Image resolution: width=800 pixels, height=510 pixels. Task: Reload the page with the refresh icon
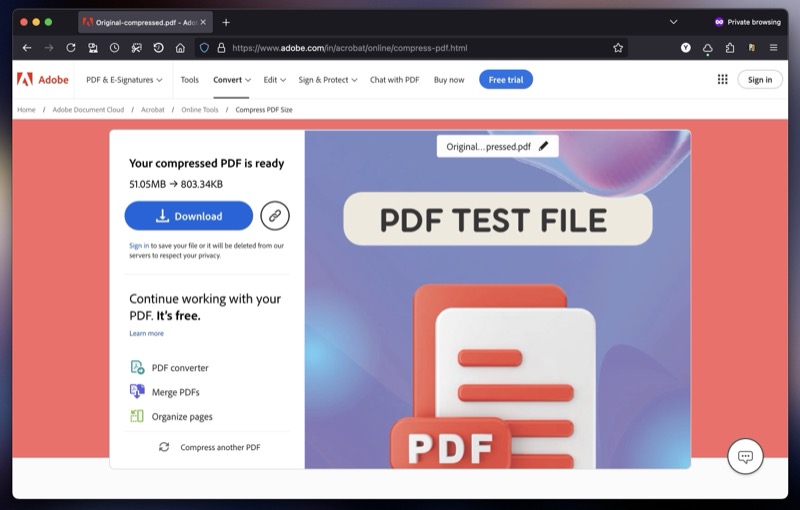tap(71, 48)
